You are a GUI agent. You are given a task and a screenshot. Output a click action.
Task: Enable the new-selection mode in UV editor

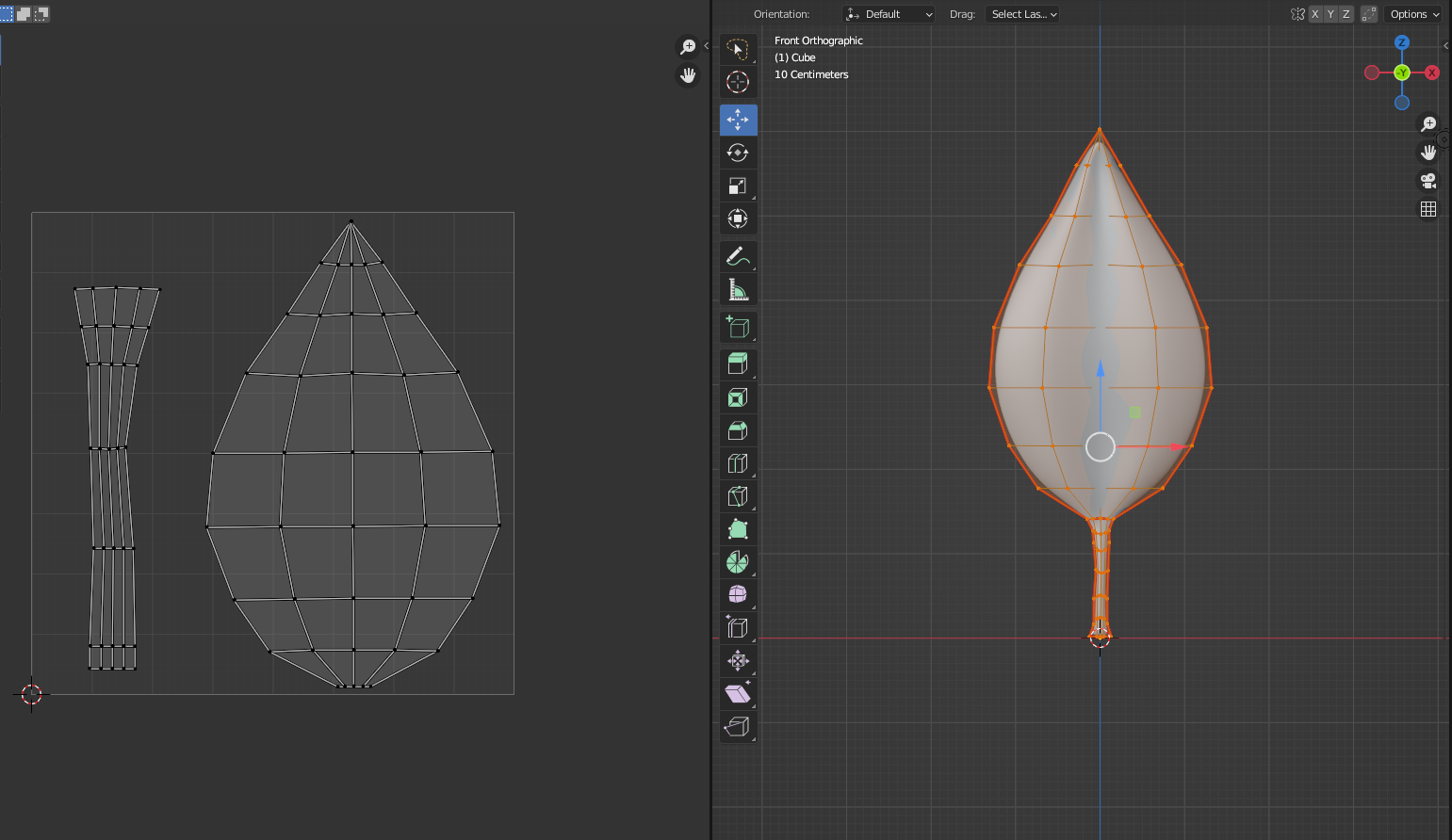7,14
